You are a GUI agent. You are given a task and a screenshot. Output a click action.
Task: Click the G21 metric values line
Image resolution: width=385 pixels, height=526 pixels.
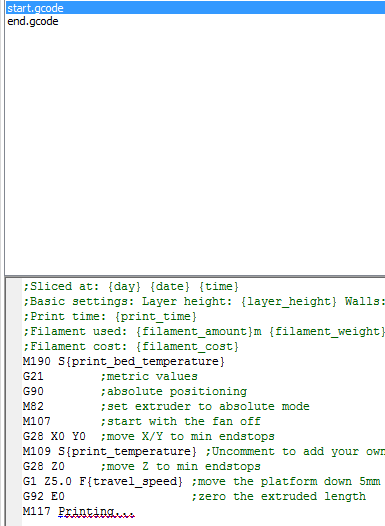click(110, 376)
